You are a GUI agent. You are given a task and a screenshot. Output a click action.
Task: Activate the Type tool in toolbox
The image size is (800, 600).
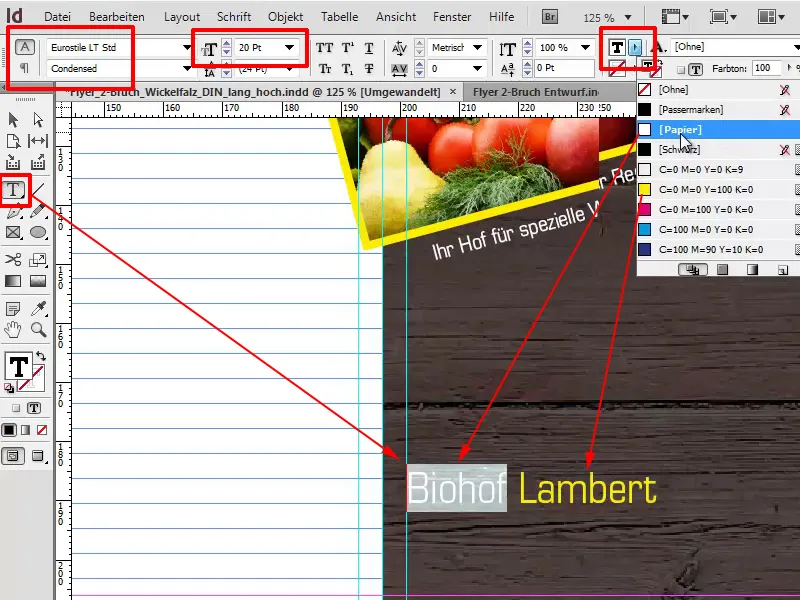tap(13, 190)
